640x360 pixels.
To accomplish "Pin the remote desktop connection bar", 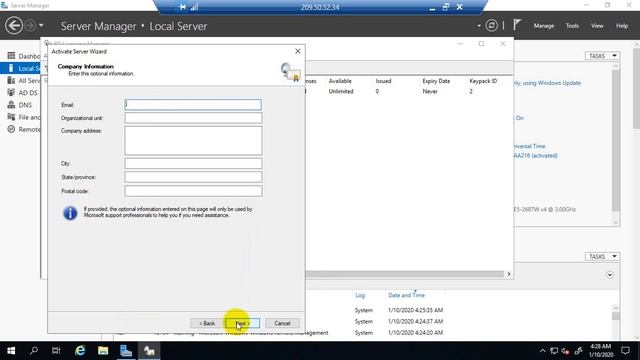I will (182, 7).
